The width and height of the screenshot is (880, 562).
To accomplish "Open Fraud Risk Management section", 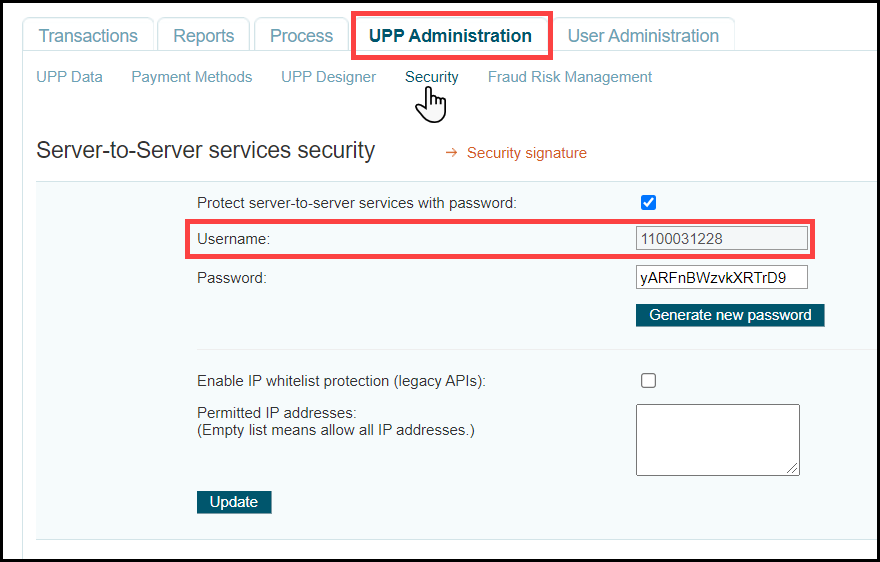I will pyautogui.click(x=569, y=77).
